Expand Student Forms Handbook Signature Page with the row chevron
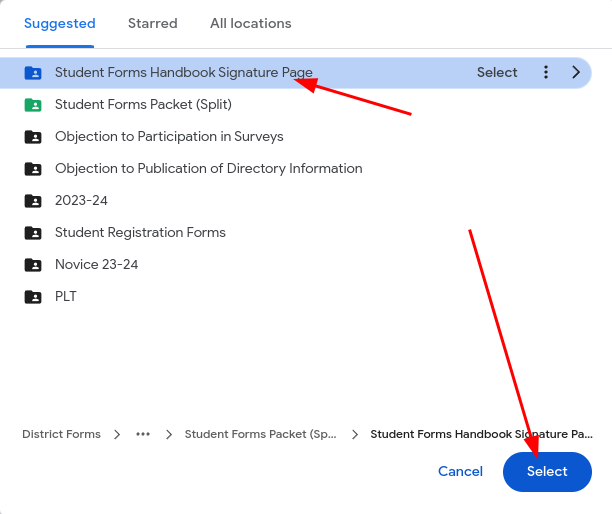612x514 pixels. pos(576,72)
